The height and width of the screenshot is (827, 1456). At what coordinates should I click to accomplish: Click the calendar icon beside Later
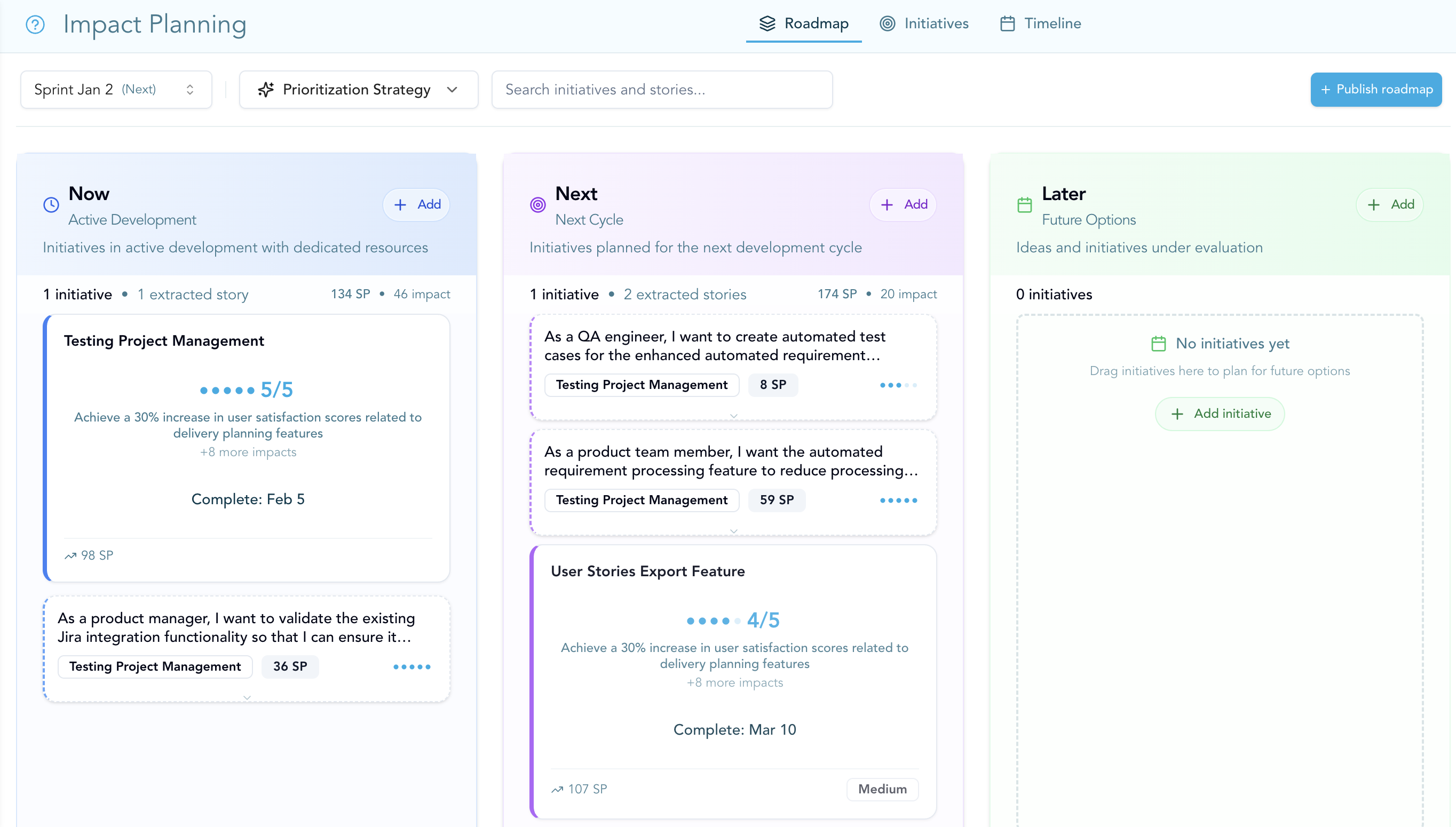tap(1025, 204)
